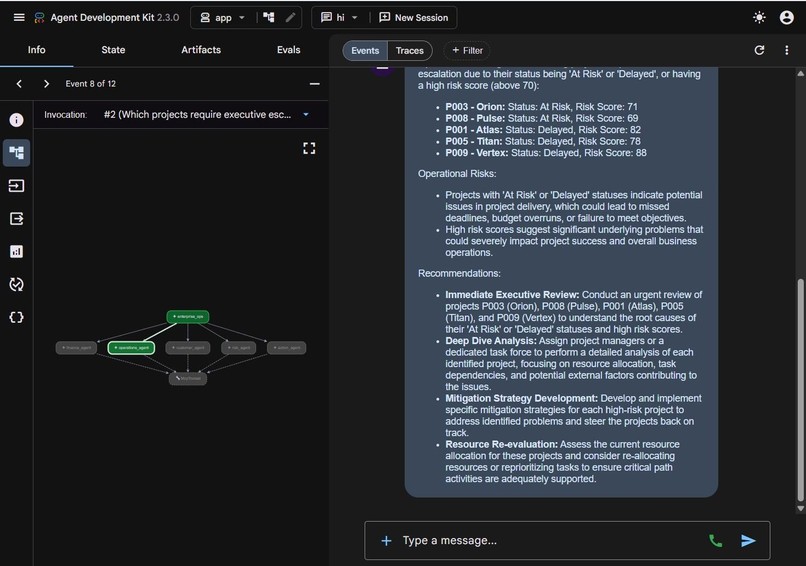Open the circular checkmark sidebar icon

click(16, 284)
